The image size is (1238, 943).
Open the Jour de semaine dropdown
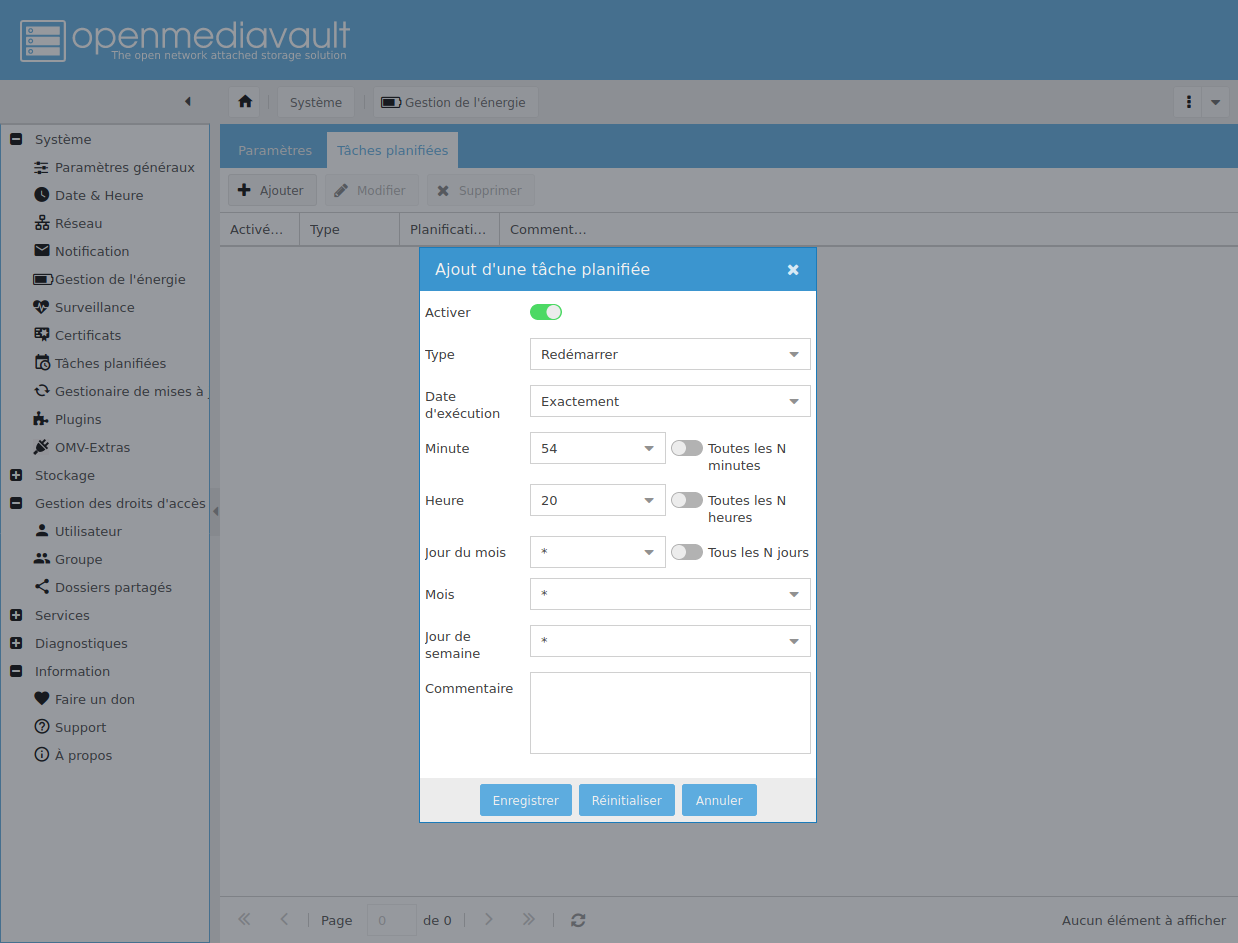[669, 641]
